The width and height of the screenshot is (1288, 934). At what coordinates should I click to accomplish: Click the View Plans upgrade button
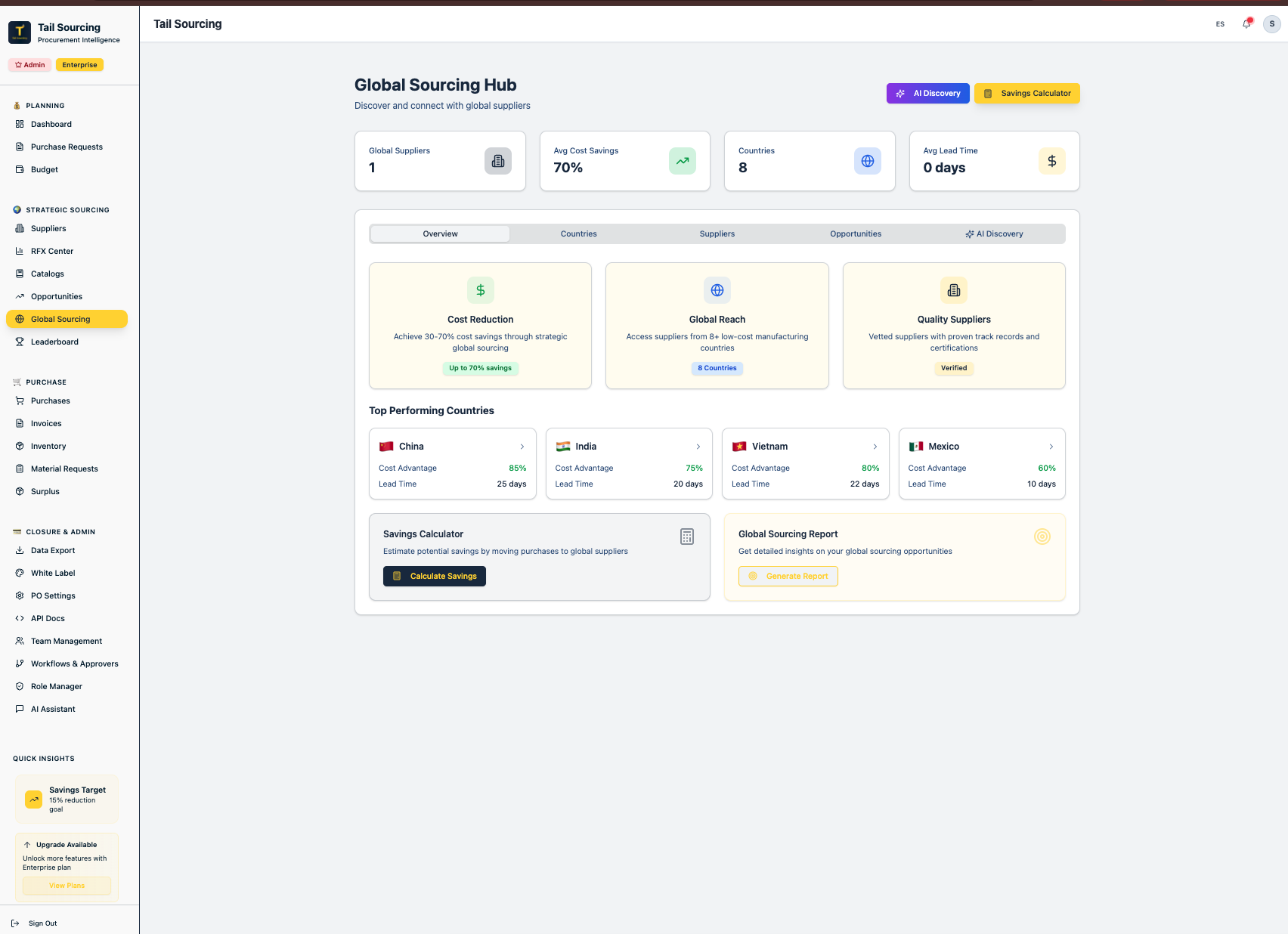click(67, 886)
